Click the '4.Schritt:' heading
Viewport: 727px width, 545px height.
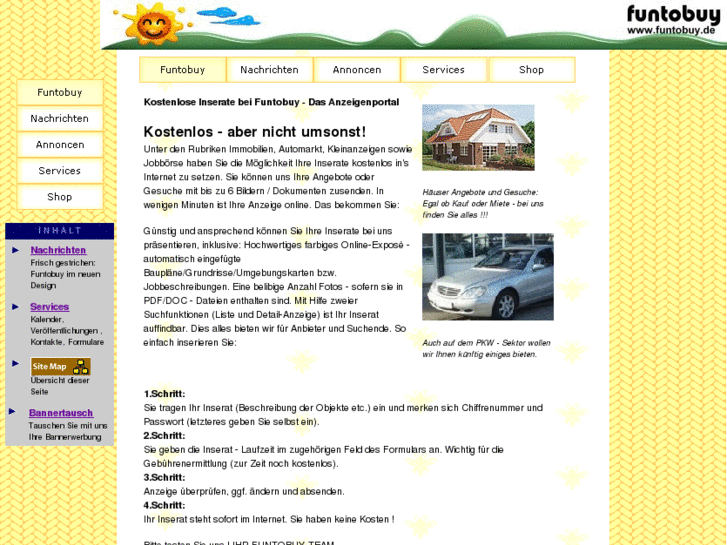click(164, 505)
